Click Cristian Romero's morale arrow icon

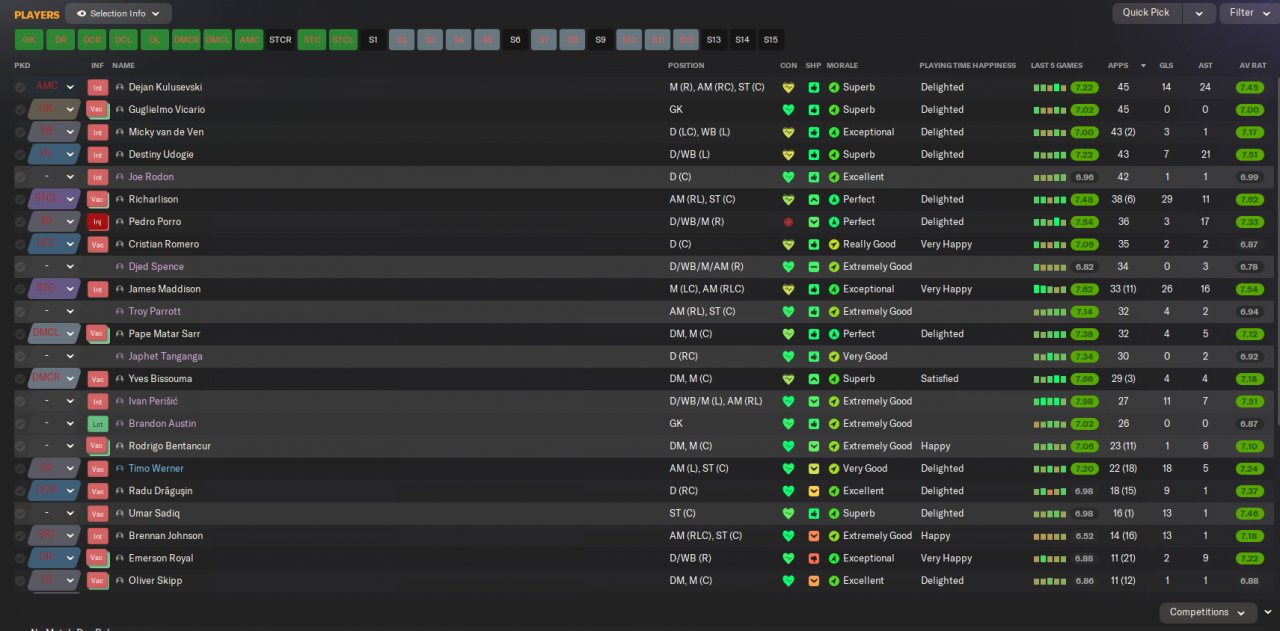pyautogui.click(x=834, y=244)
